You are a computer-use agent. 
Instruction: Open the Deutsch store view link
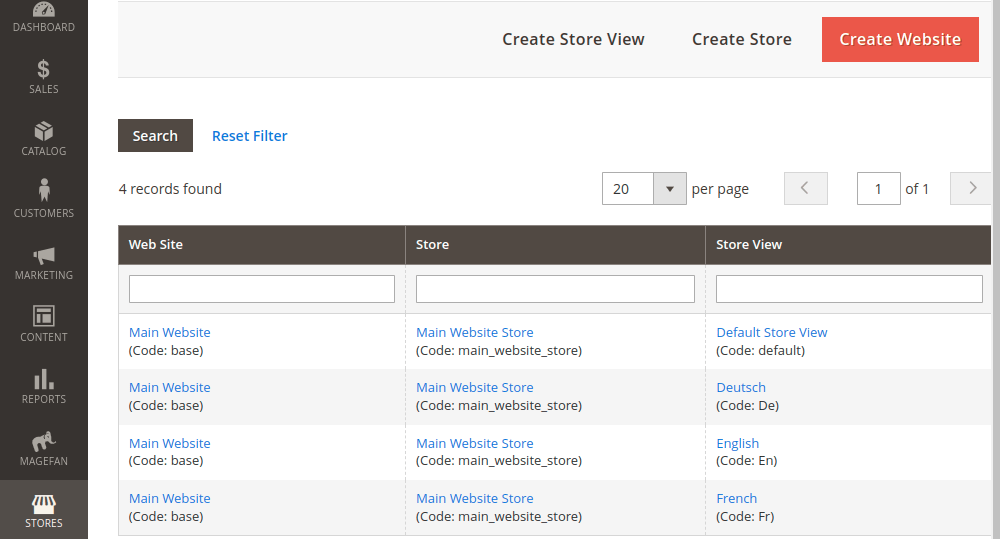tap(741, 387)
